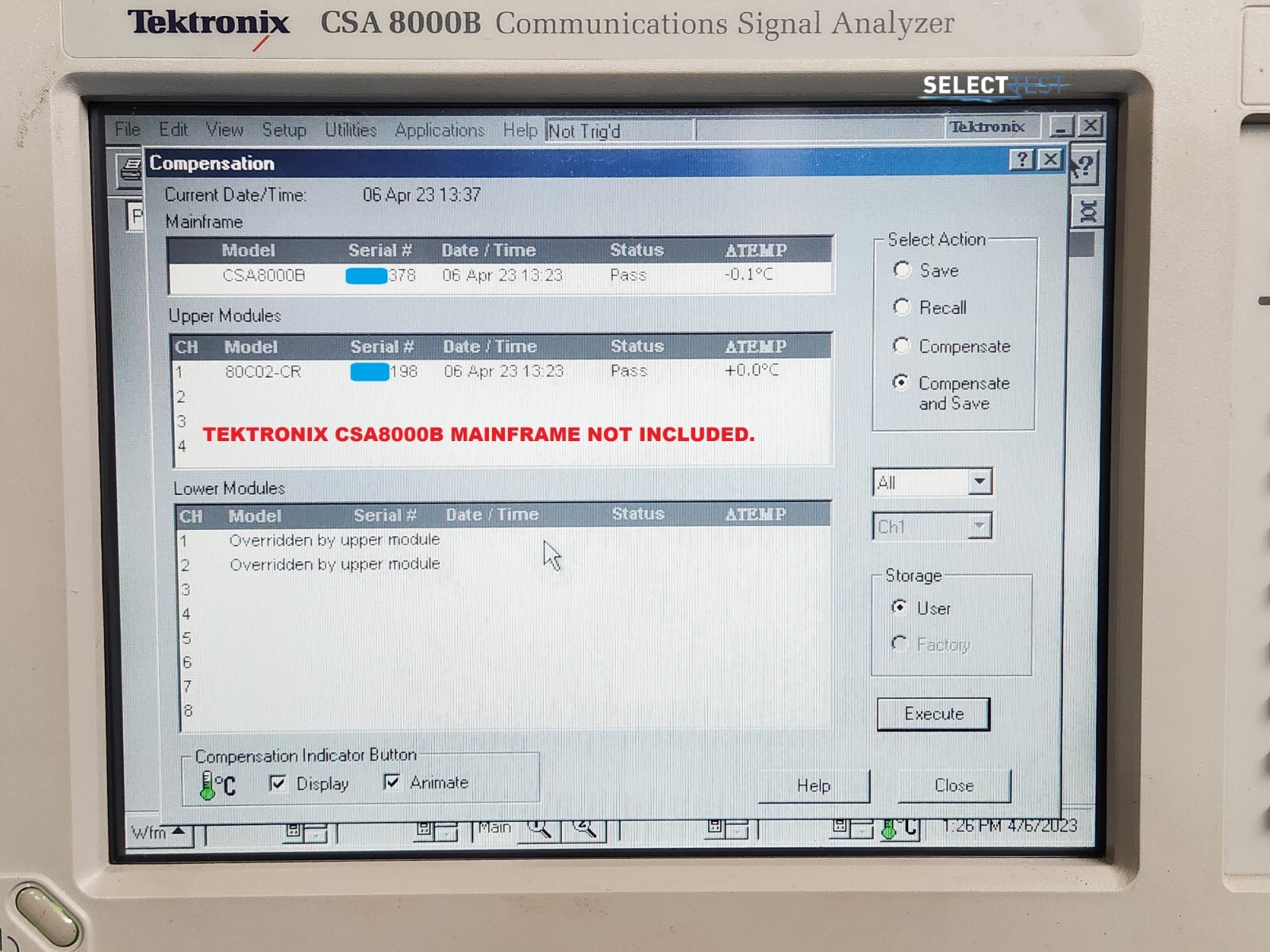Select the Save radio button under Select Action
This screenshot has height=952, width=1270.
(902, 271)
